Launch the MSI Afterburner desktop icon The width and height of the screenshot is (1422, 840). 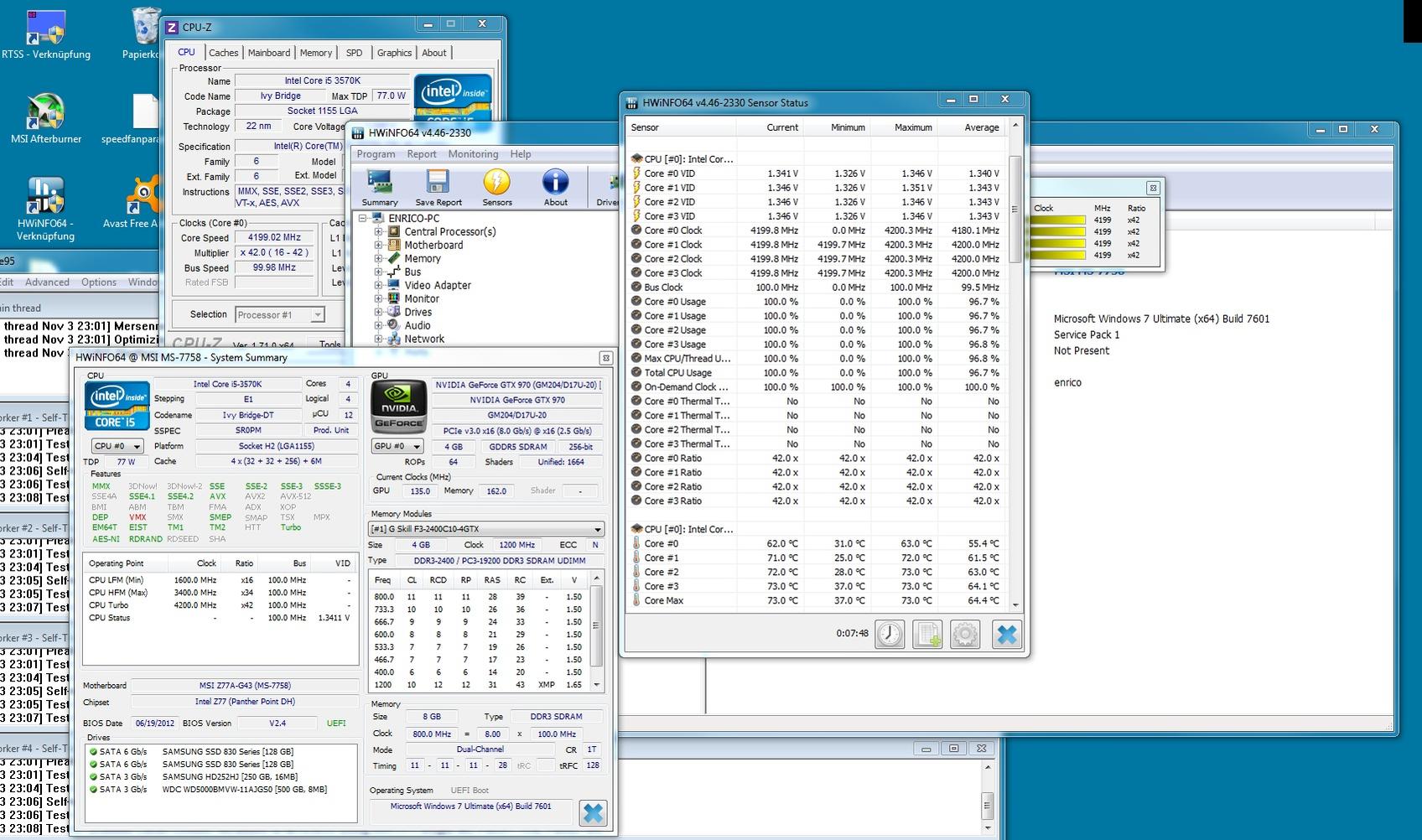coord(45,119)
